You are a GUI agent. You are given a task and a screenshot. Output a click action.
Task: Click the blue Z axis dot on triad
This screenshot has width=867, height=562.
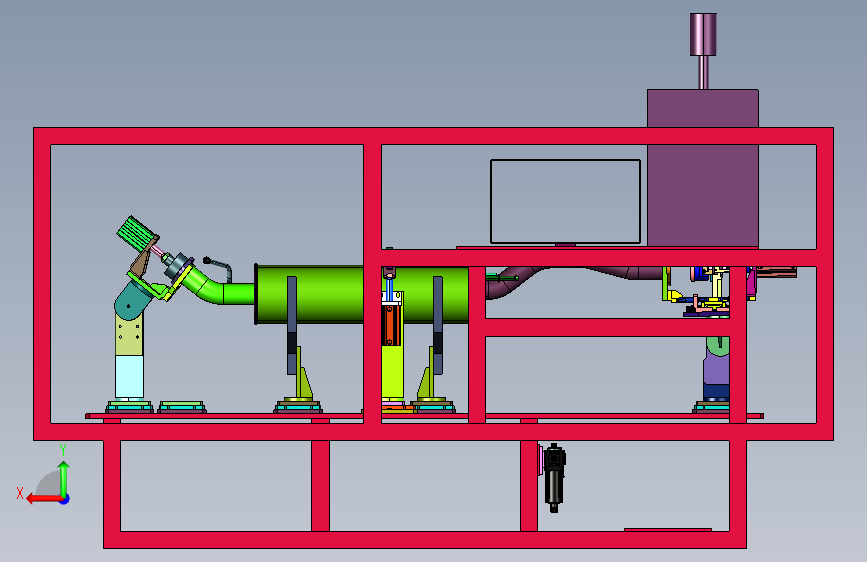[65, 499]
